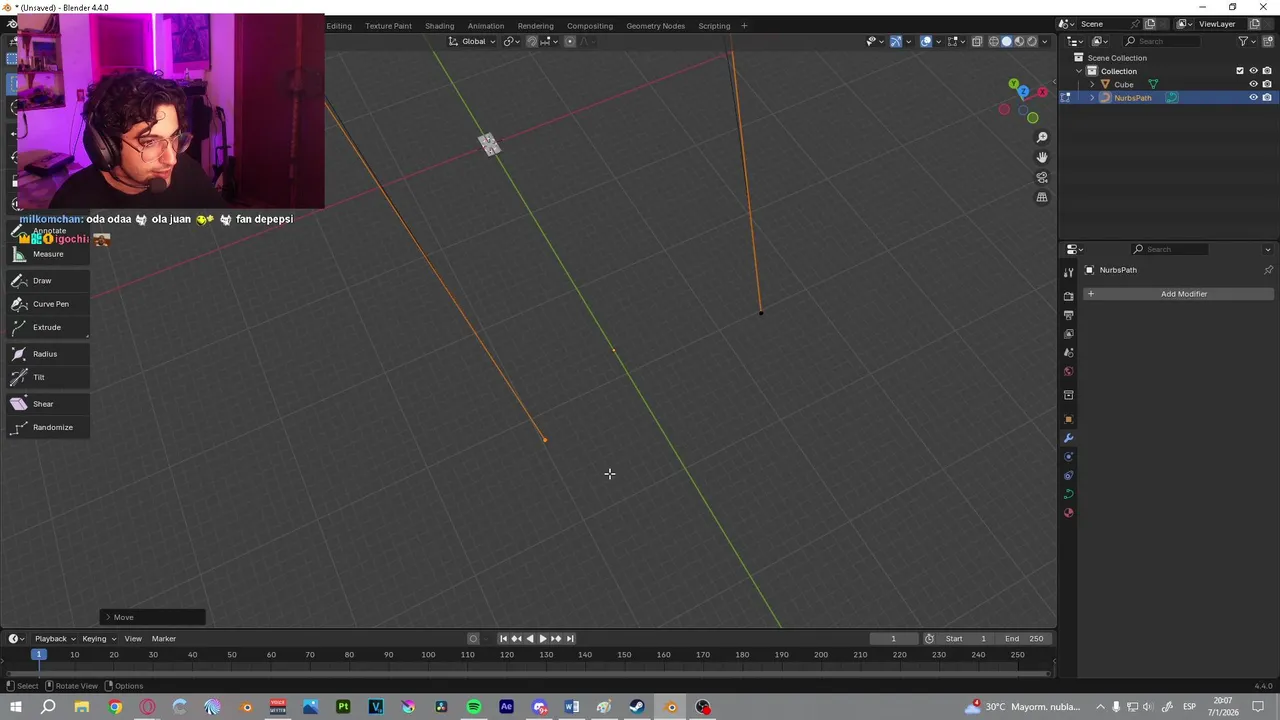Screen dimensions: 1280x720
Task: Open the Modifiers wrench tab
Action: [x=1068, y=438]
